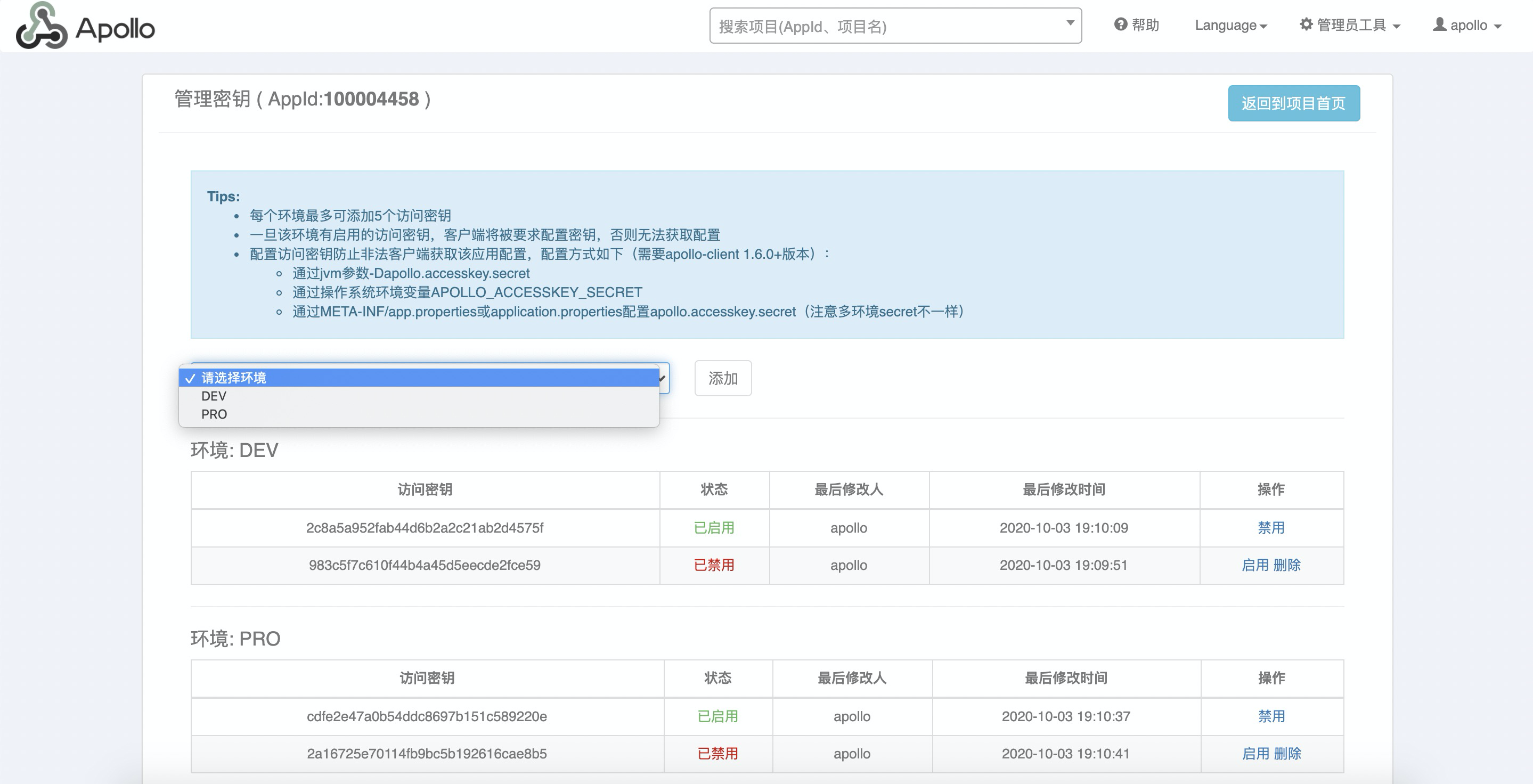The image size is (1533, 784).
Task: Disable the enabled DEV access key
Action: coord(1271,528)
